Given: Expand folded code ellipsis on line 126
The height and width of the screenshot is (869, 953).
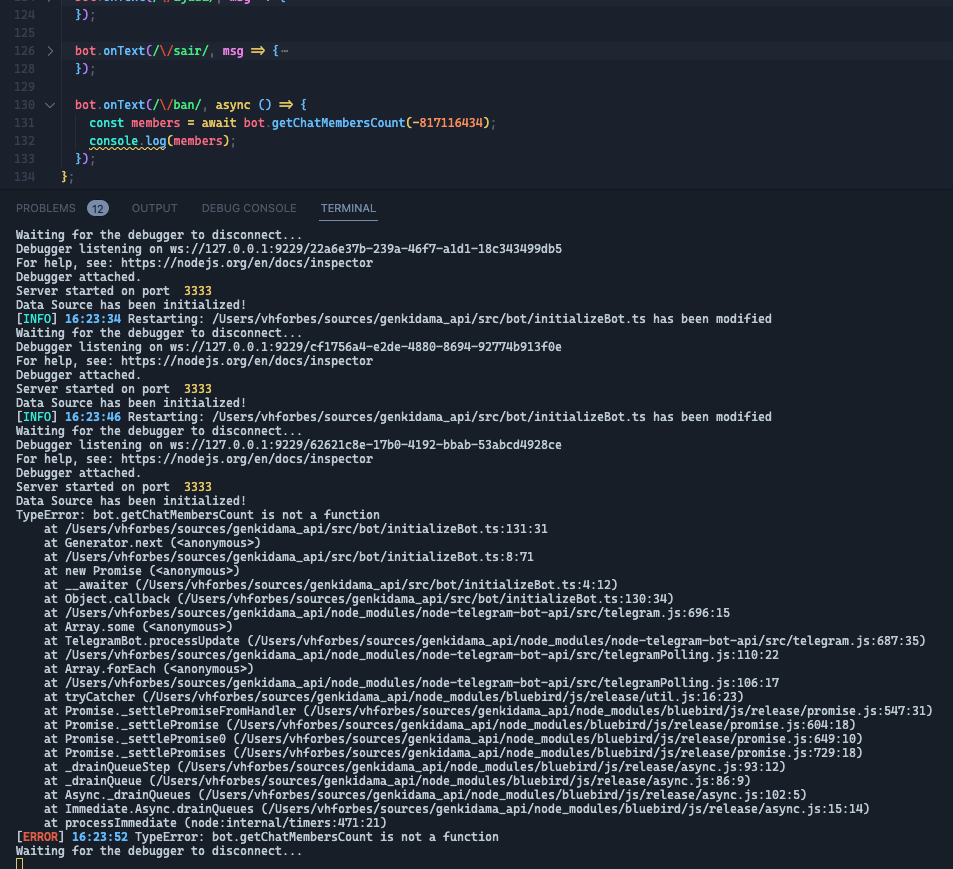Looking at the screenshot, I should pyautogui.click(x=284, y=51).
